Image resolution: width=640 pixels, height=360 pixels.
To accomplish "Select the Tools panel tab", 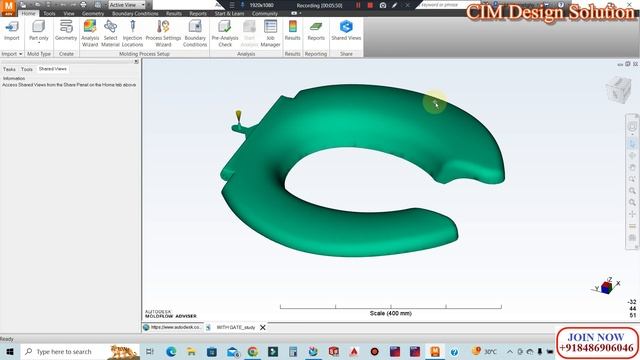I will [27, 69].
